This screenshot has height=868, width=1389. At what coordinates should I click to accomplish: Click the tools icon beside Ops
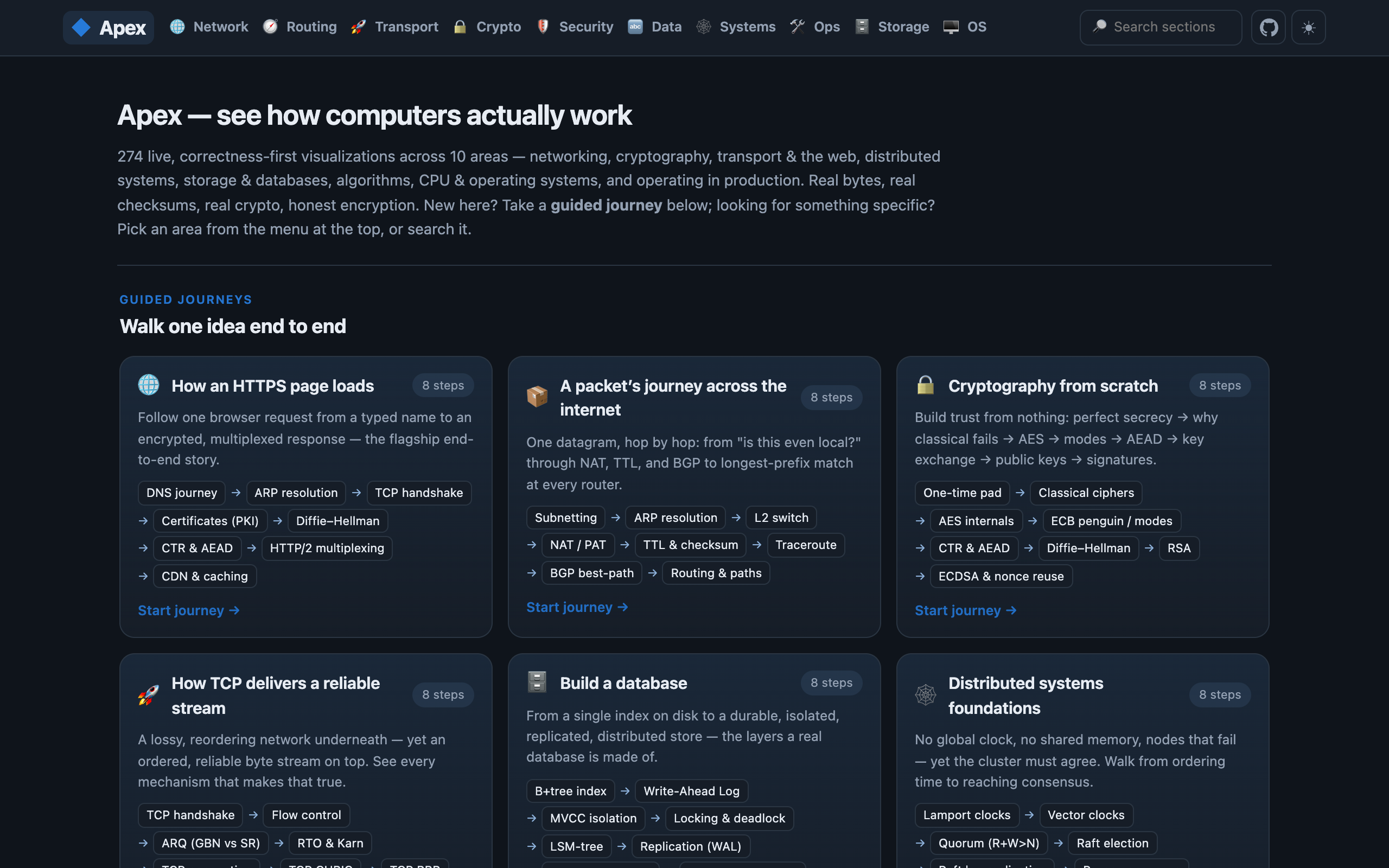pyautogui.click(x=798, y=27)
